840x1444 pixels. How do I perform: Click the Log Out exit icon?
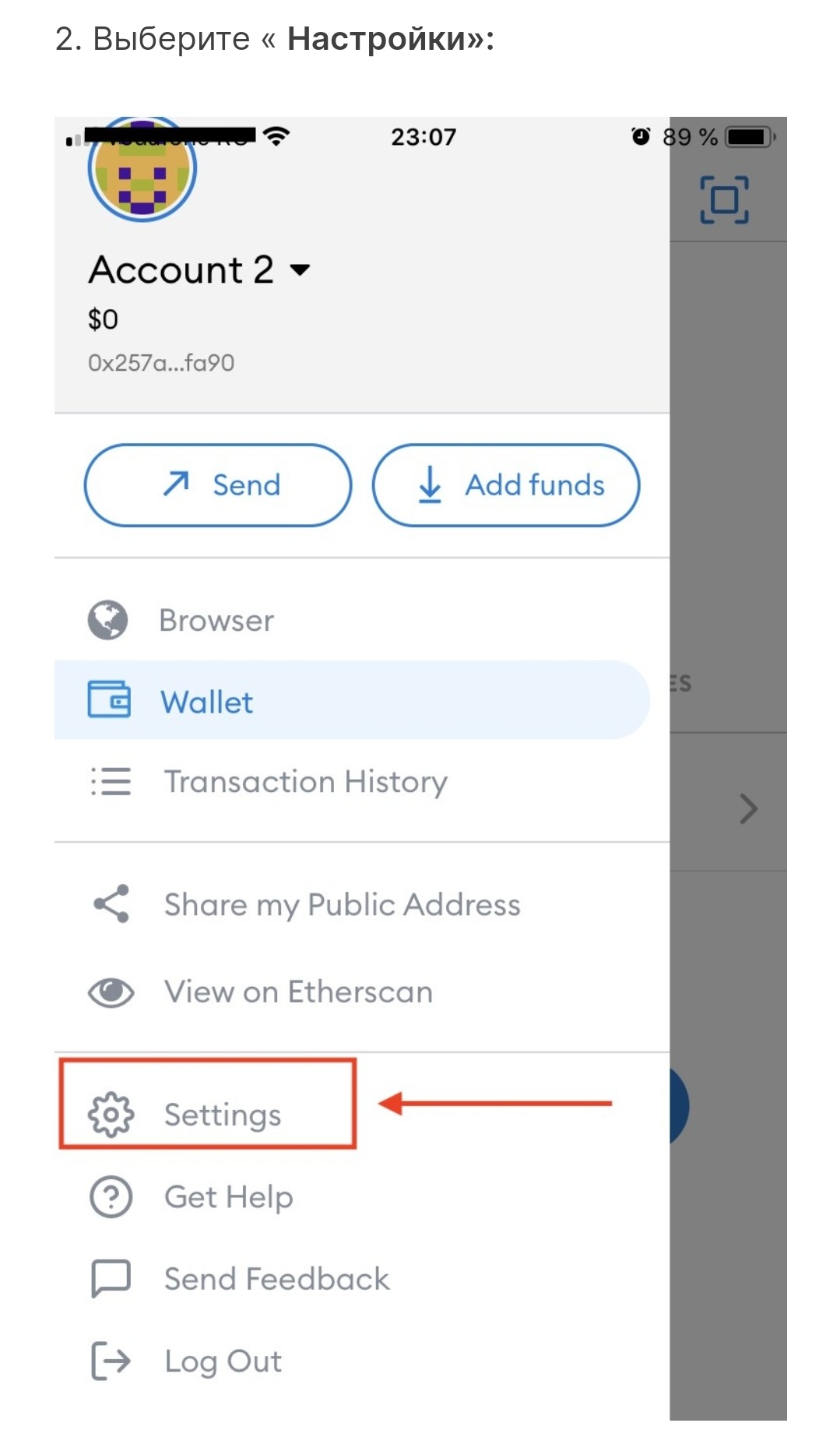tap(111, 1361)
